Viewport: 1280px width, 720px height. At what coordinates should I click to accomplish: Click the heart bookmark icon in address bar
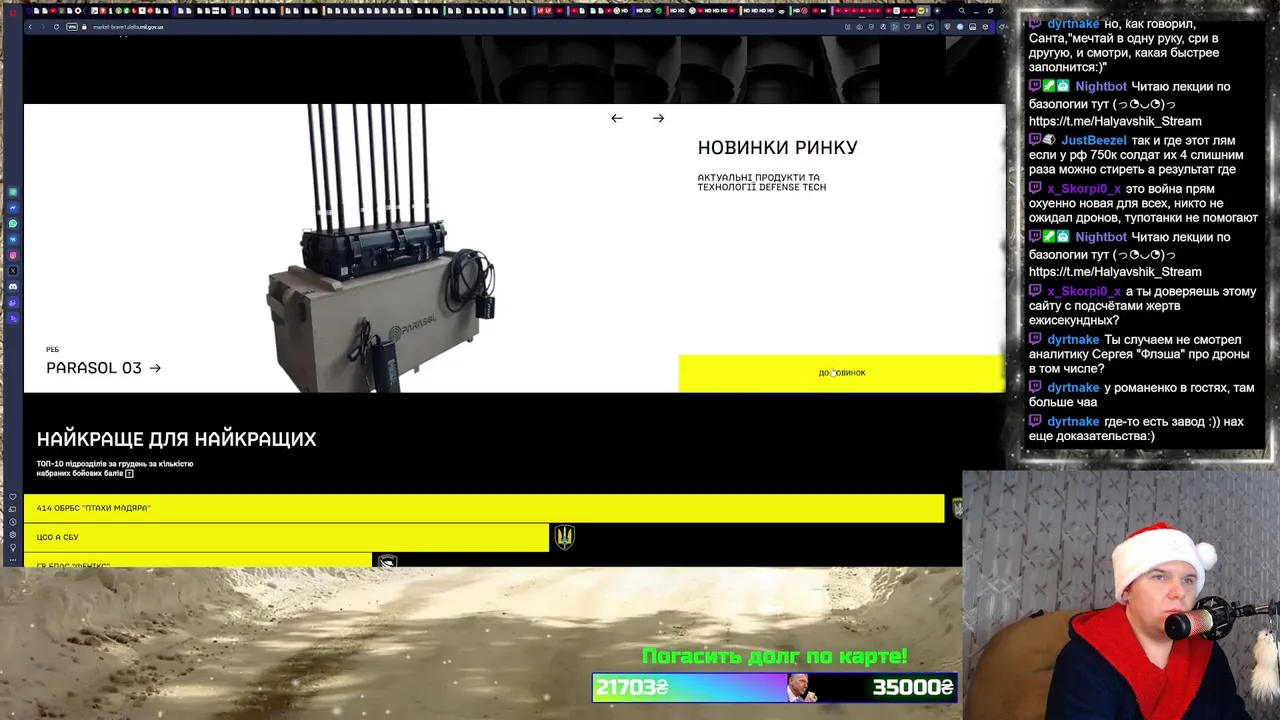point(907,27)
